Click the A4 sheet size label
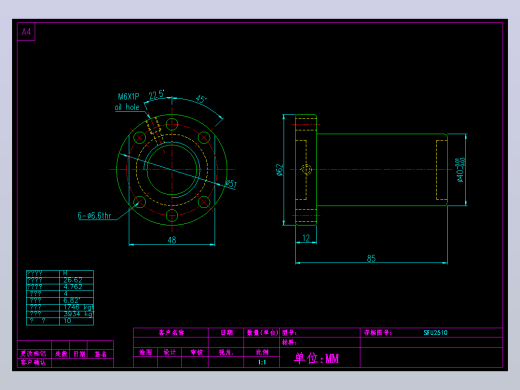This screenshot has height=390, width=520. pos(26,32)
